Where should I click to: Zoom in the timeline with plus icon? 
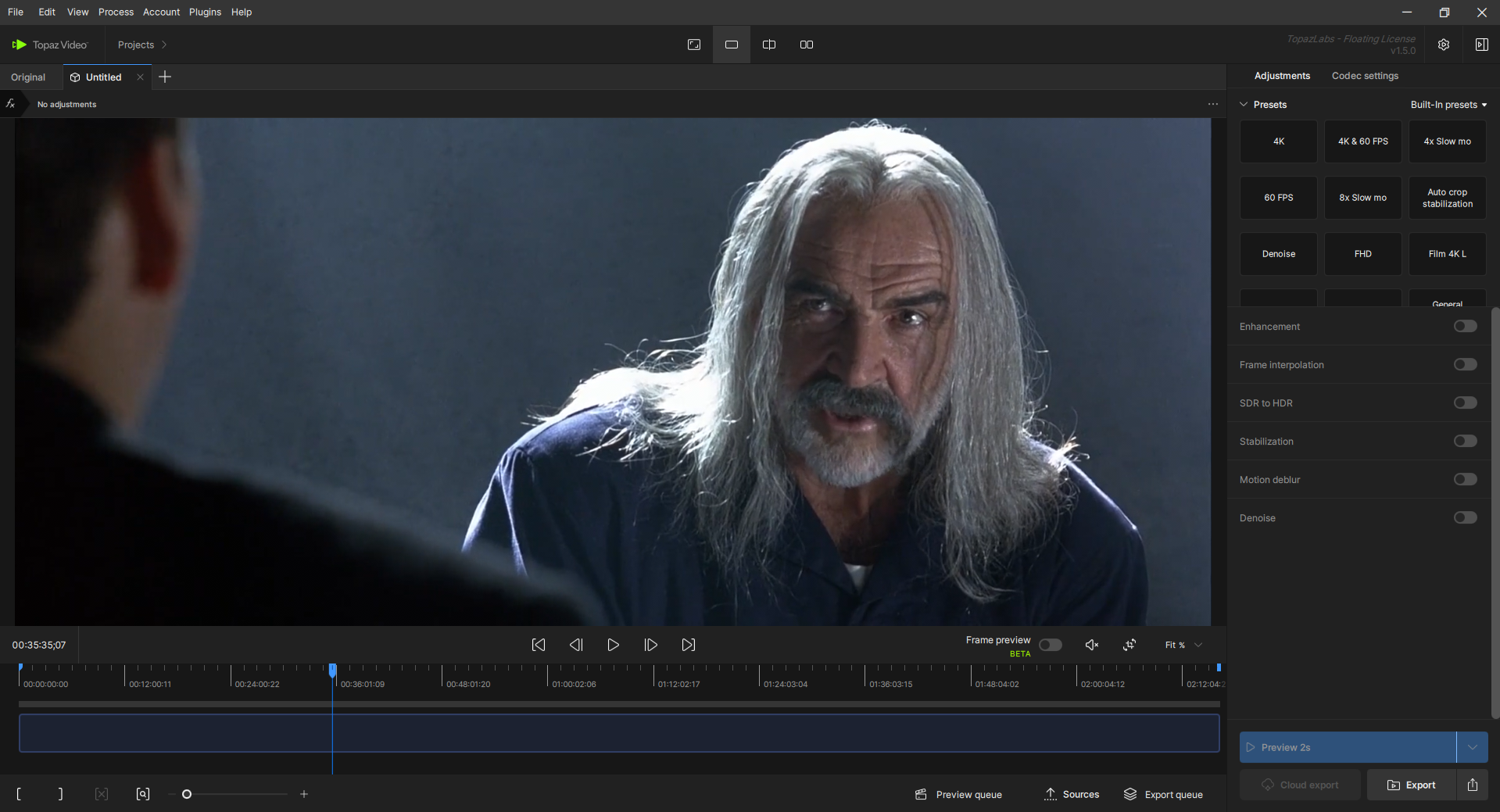pyautogui.click(x=304, y=794)
